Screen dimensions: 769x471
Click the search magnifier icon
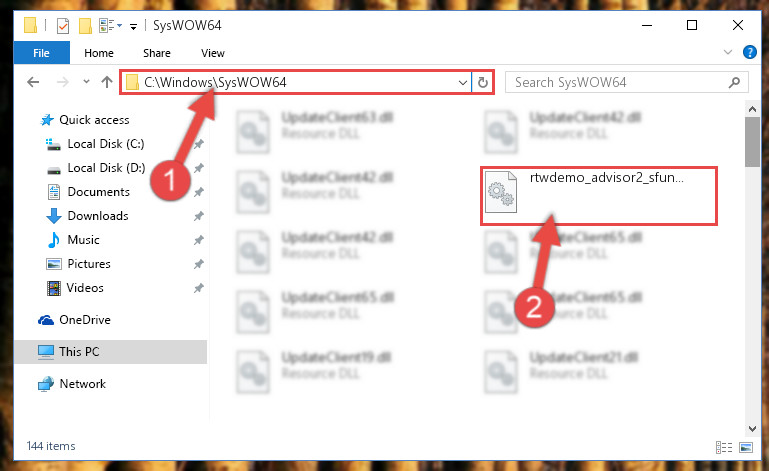pos(734,82)
